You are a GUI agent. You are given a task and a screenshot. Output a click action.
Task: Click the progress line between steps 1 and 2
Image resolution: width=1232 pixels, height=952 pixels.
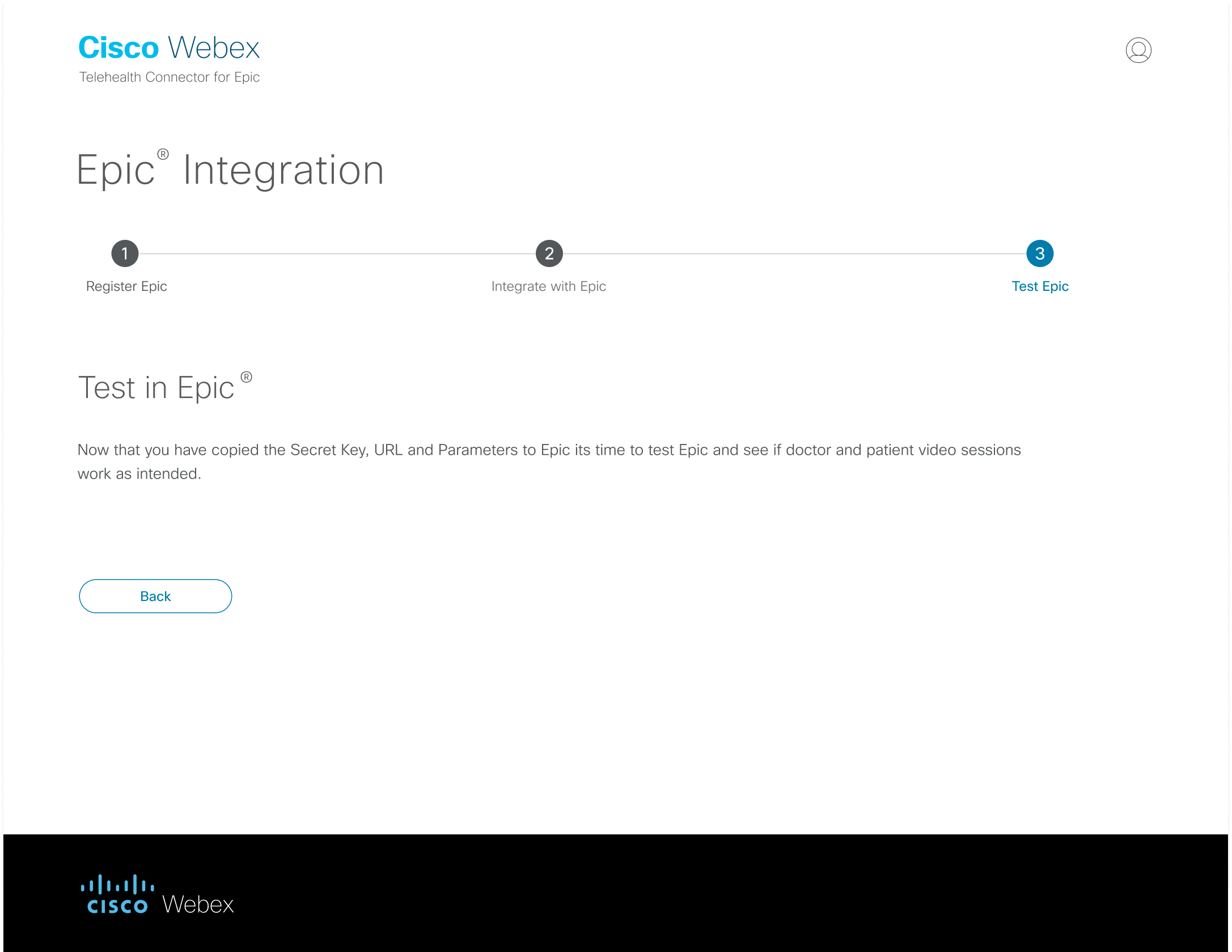tap(337, 253)
